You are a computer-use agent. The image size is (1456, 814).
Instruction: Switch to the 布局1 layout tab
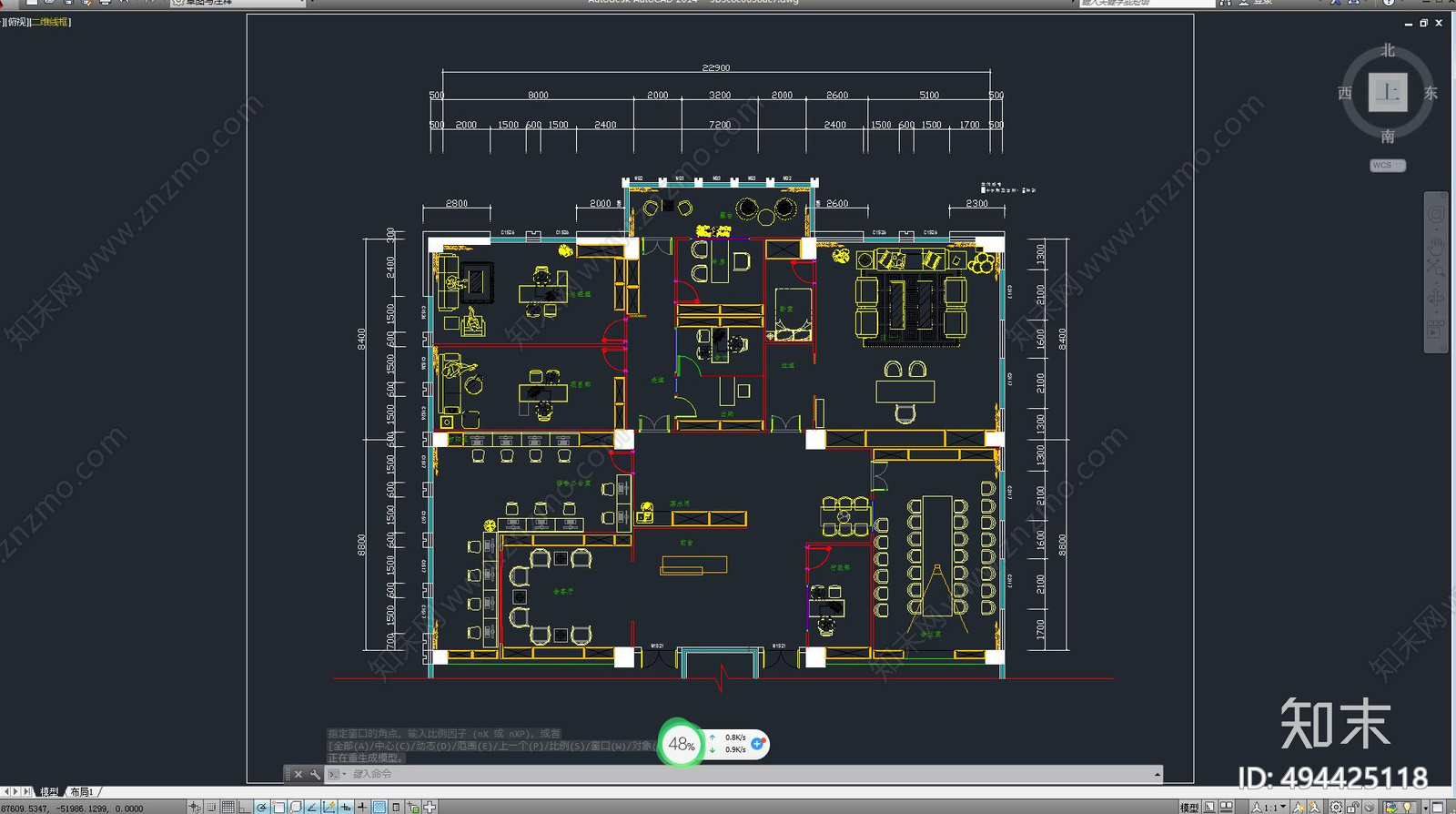pos(82,792)
